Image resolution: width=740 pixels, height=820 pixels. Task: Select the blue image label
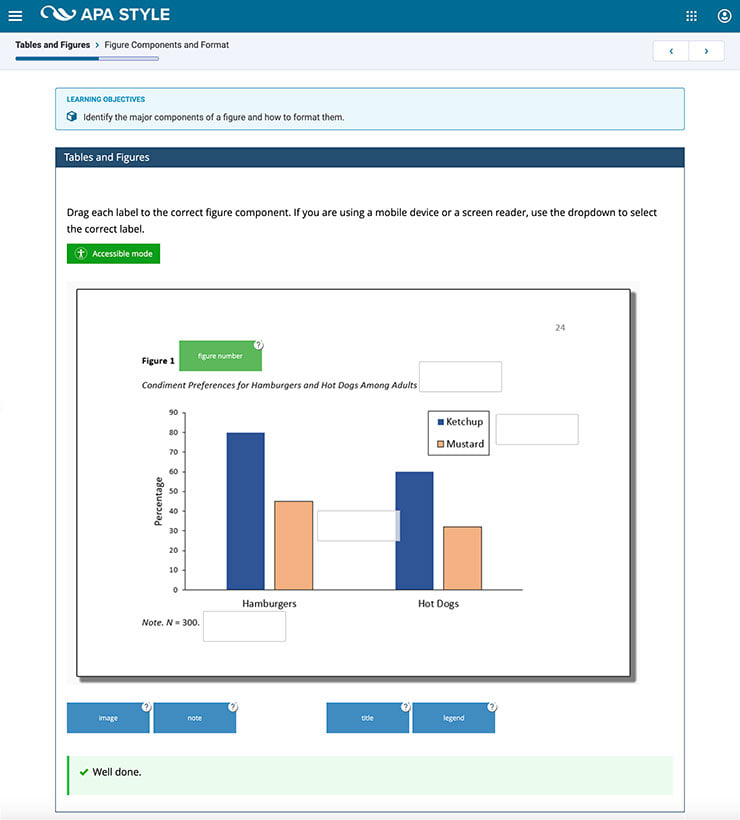coord(108,718)
